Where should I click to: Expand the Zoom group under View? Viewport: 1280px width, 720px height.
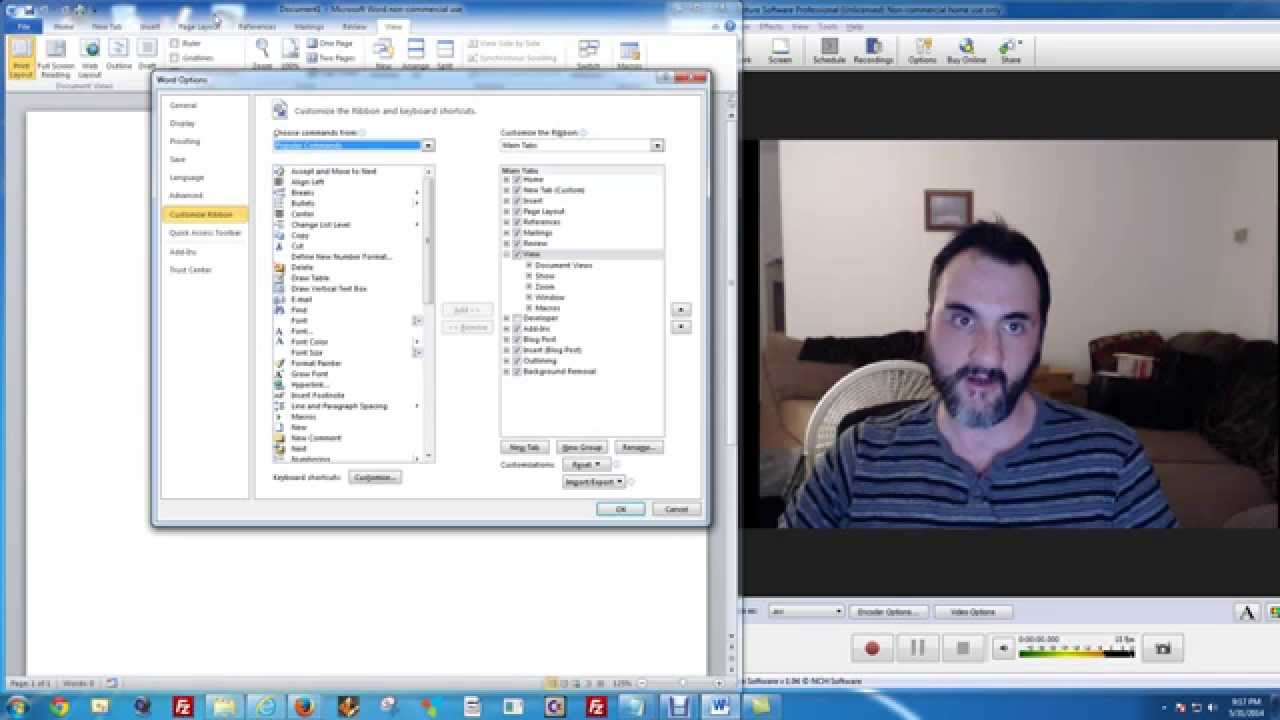pos(529,287)
